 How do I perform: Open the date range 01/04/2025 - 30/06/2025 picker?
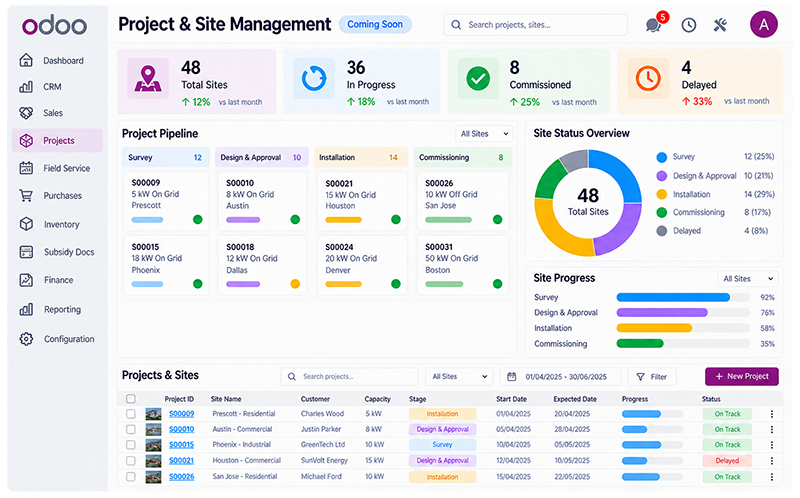pos(560,377)
